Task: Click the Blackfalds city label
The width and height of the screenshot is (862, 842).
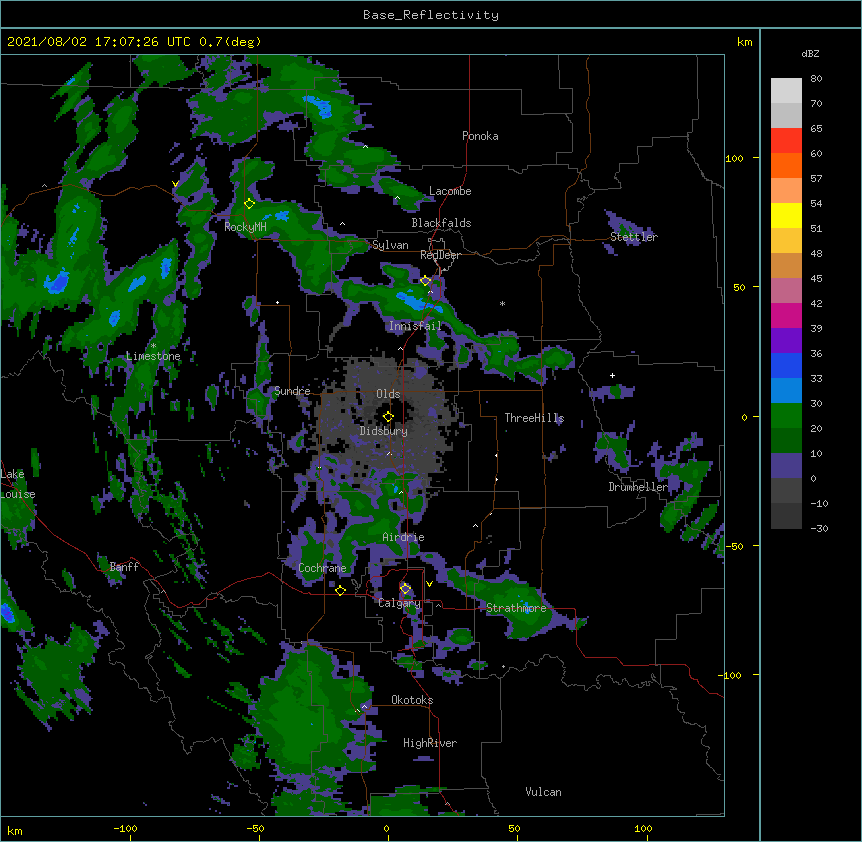Action: click(441, 223)
